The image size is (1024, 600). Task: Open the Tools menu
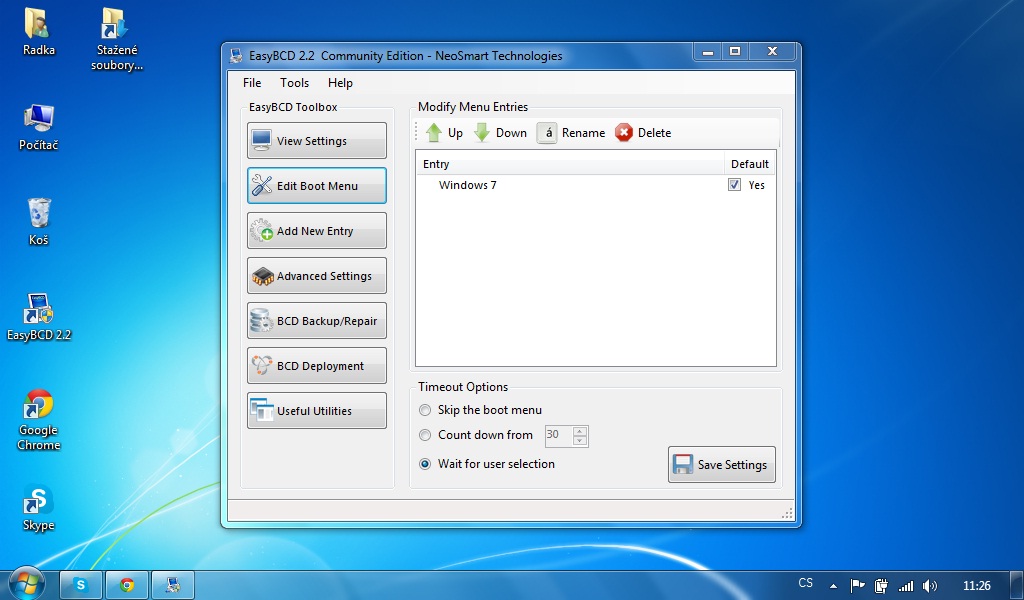coord(295,83)
